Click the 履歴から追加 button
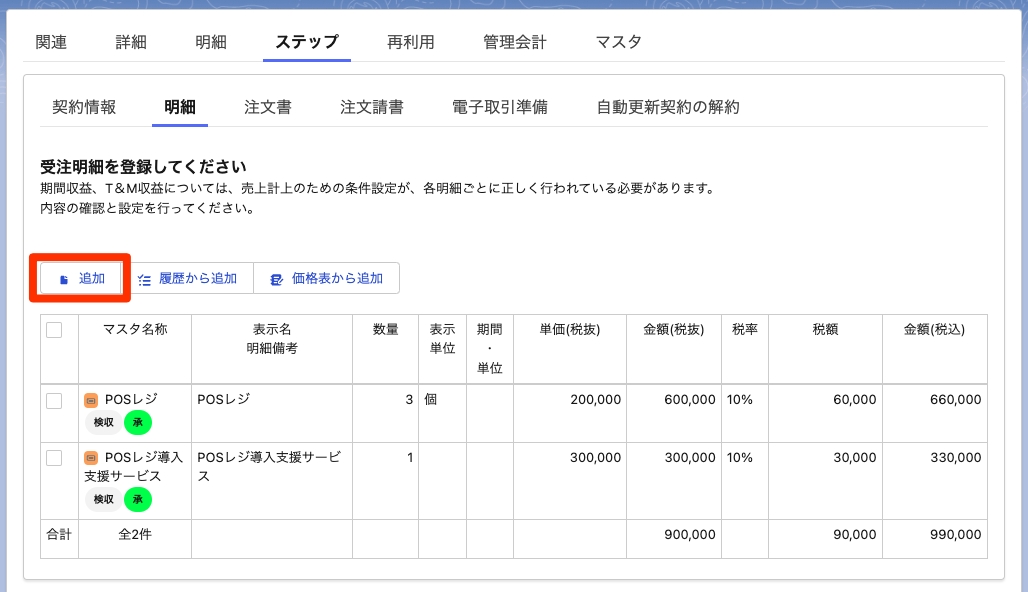 coord(188,279)
